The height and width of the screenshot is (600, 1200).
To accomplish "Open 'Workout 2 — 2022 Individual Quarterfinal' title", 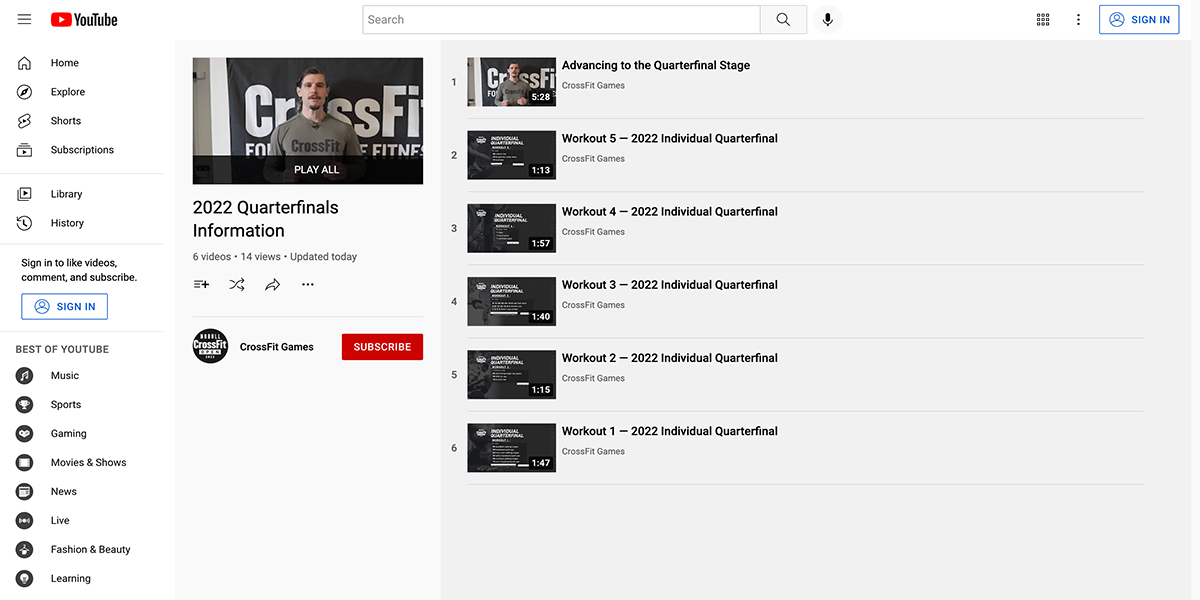I will click(670, 358).
